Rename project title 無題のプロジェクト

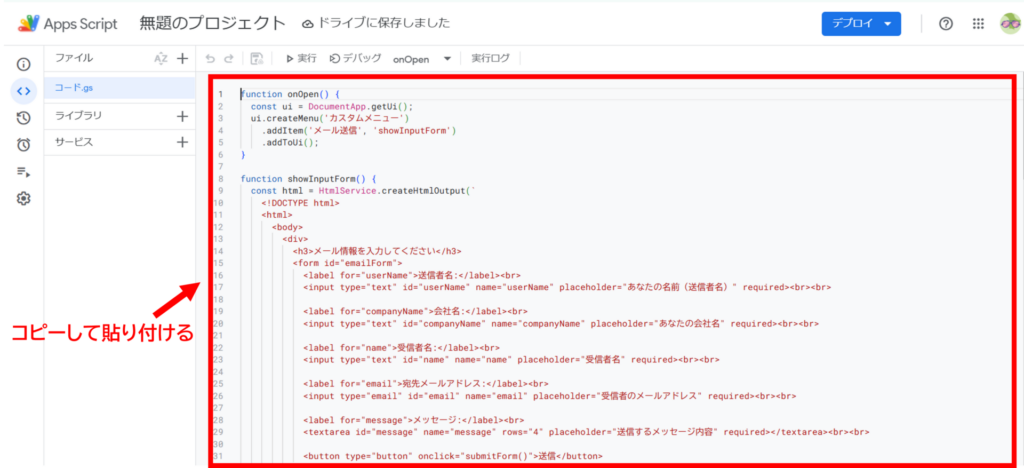pyautogui.click(x=213, y=23)
